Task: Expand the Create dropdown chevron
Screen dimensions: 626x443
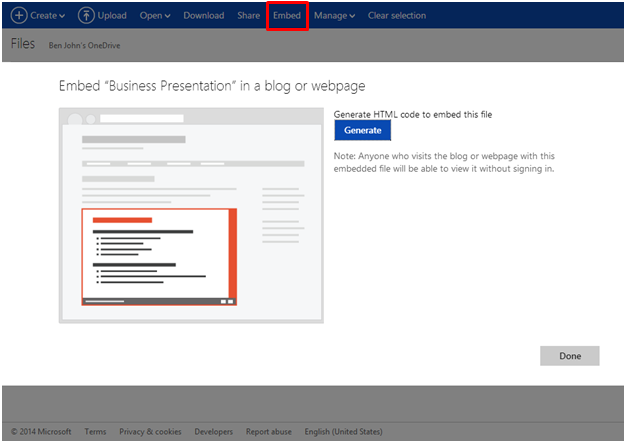Action: click(x=62, y=16)
